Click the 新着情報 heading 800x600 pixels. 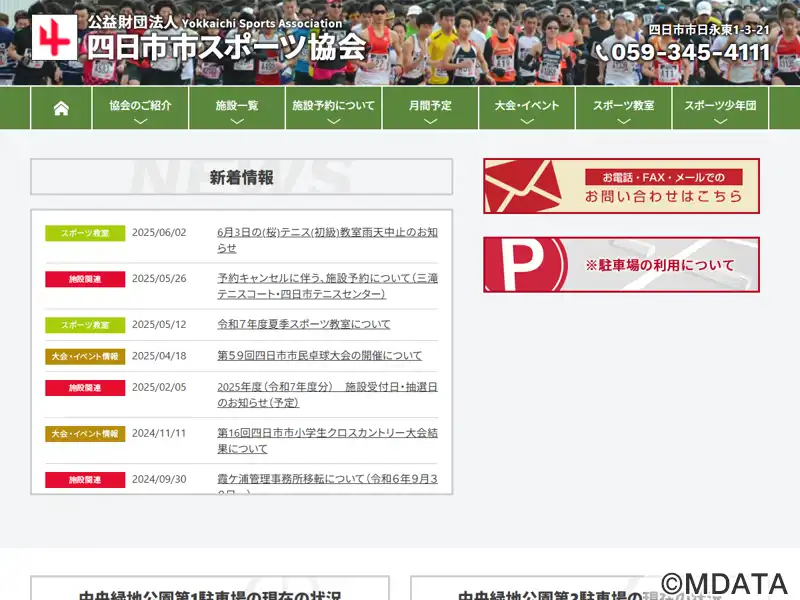point(241,178)
